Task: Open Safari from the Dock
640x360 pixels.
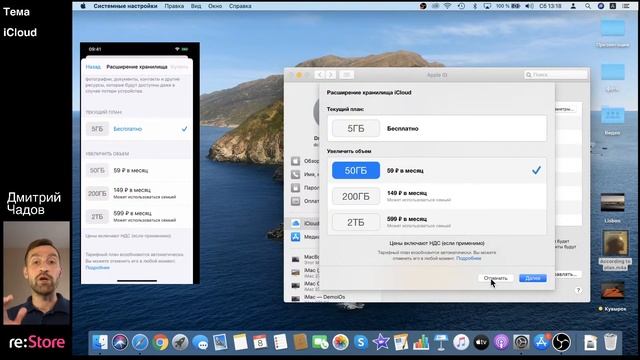Action: coord(140,342)
